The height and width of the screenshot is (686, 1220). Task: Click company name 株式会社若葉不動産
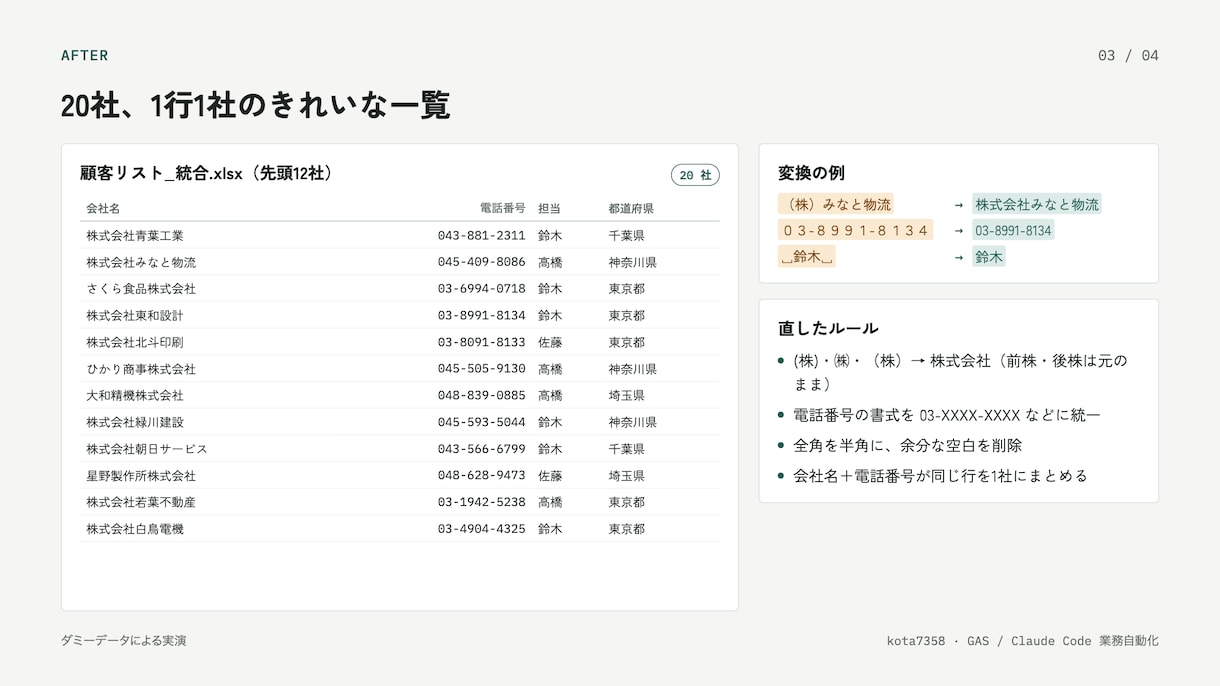click(x=141, y=502)
